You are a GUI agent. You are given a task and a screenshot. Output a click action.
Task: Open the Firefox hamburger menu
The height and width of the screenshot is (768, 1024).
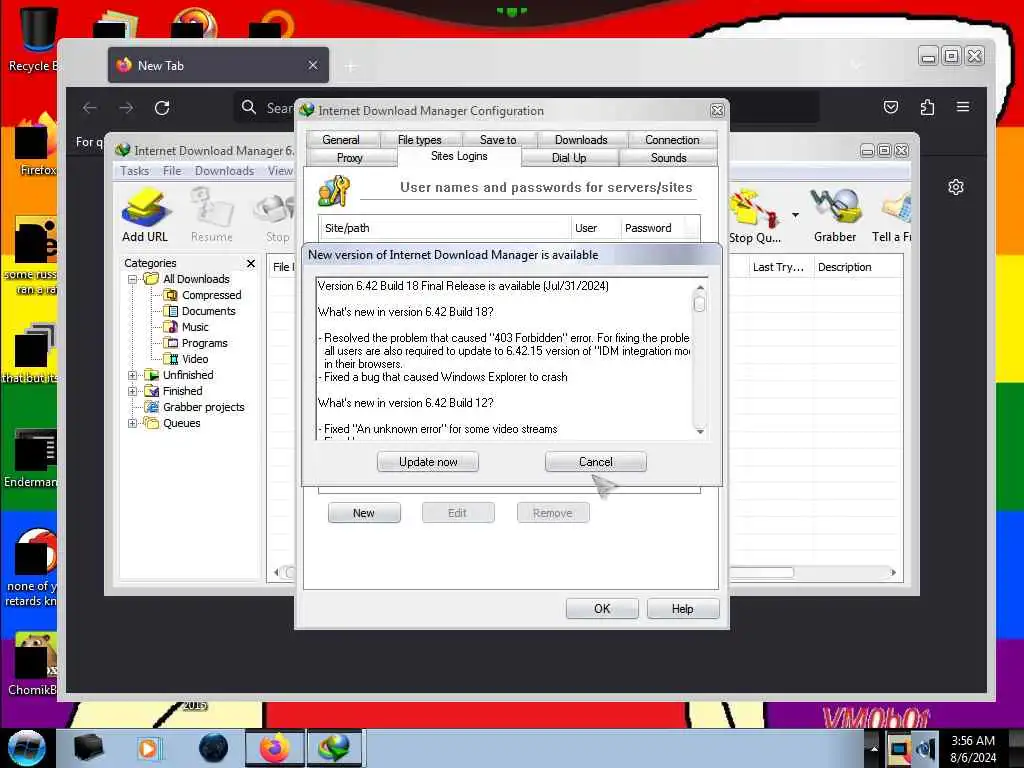click(963, 106)
